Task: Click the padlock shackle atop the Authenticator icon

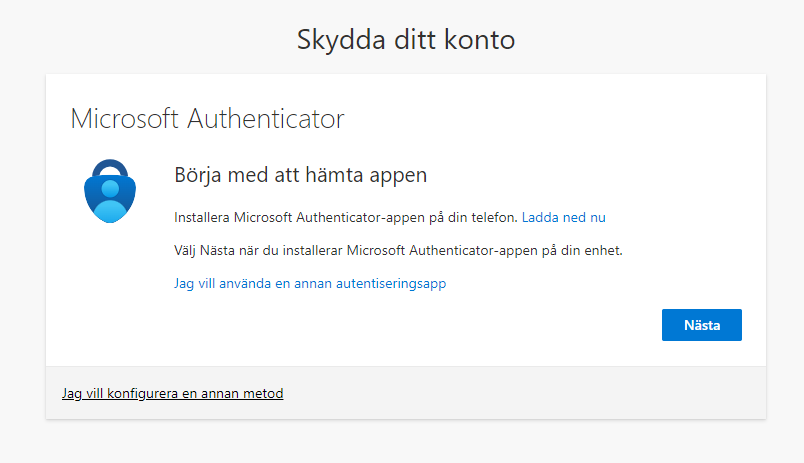Action: click(108, 167)
